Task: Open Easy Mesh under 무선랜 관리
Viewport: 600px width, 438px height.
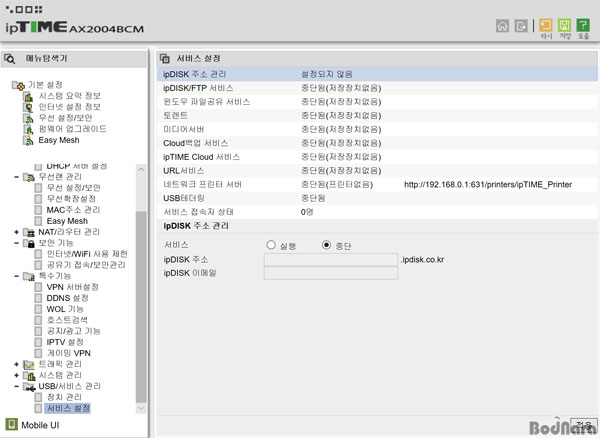Action: point(67,221)
